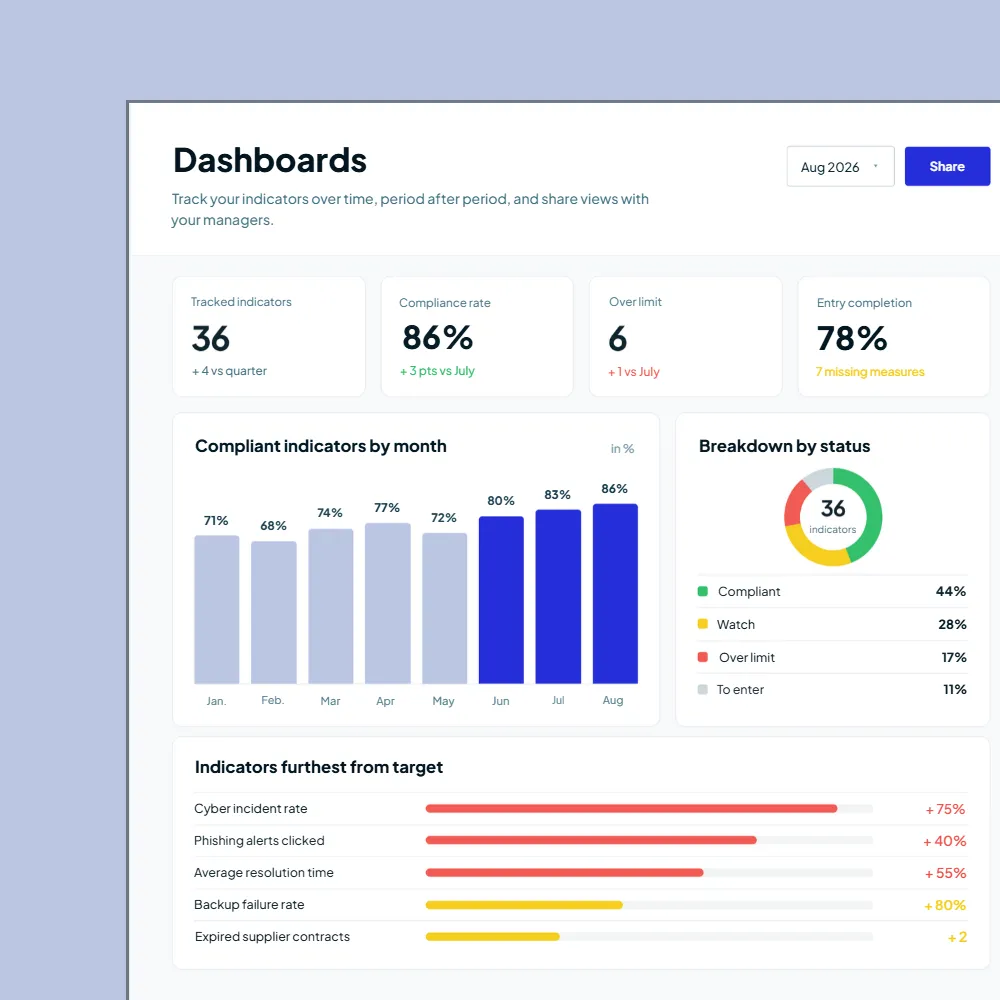Click the Mar bar showing 74%

(330, 606)
